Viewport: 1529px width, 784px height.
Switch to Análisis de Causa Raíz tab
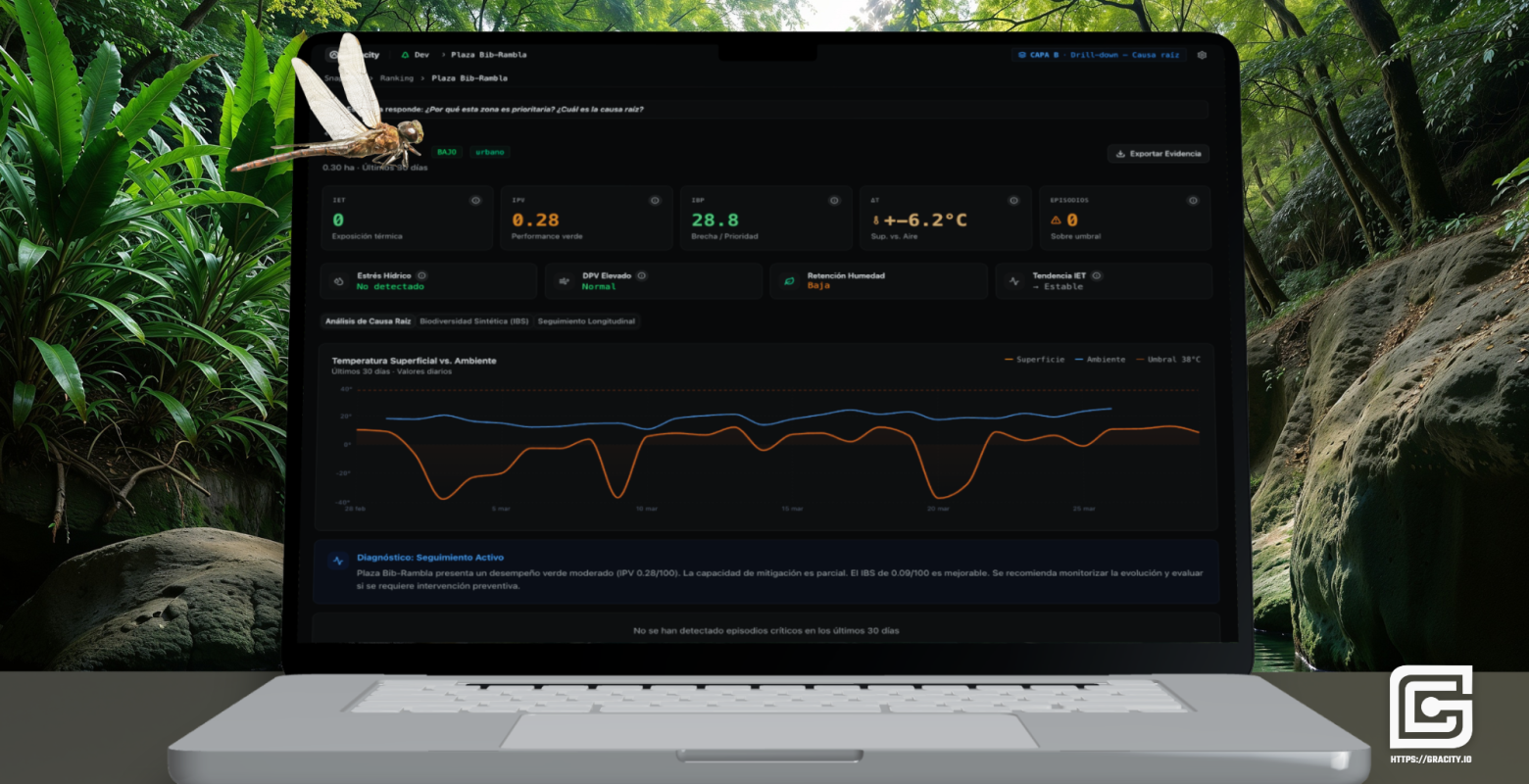[x=368, y=320]
